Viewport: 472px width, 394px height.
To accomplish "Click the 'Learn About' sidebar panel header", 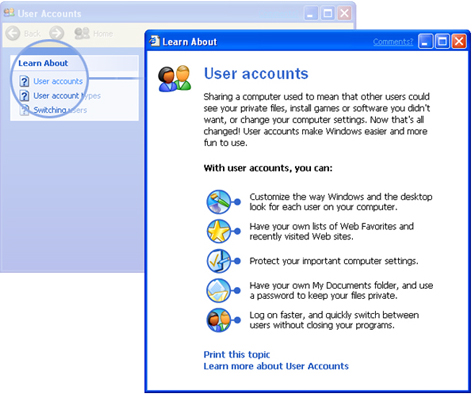I will pos(74,63).
